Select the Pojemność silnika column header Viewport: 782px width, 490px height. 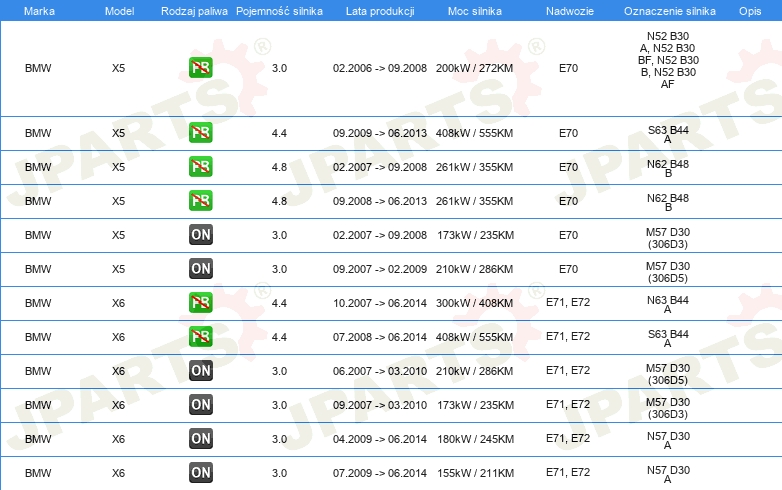(279, 10)
